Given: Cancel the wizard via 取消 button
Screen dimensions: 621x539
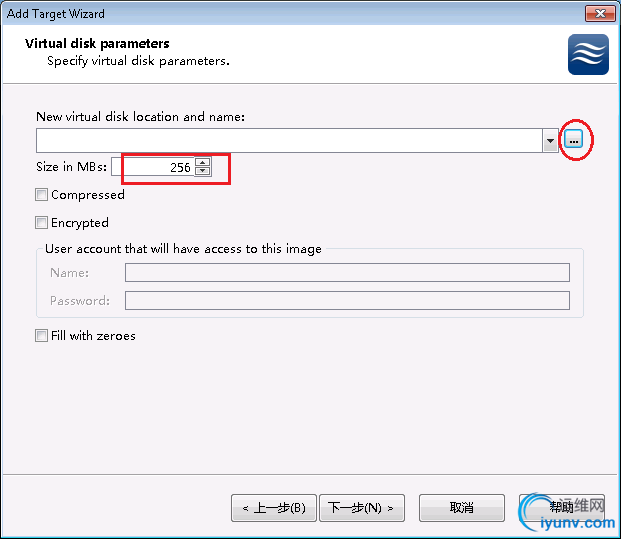Looking at the screenshot, I should click(462, 508).
